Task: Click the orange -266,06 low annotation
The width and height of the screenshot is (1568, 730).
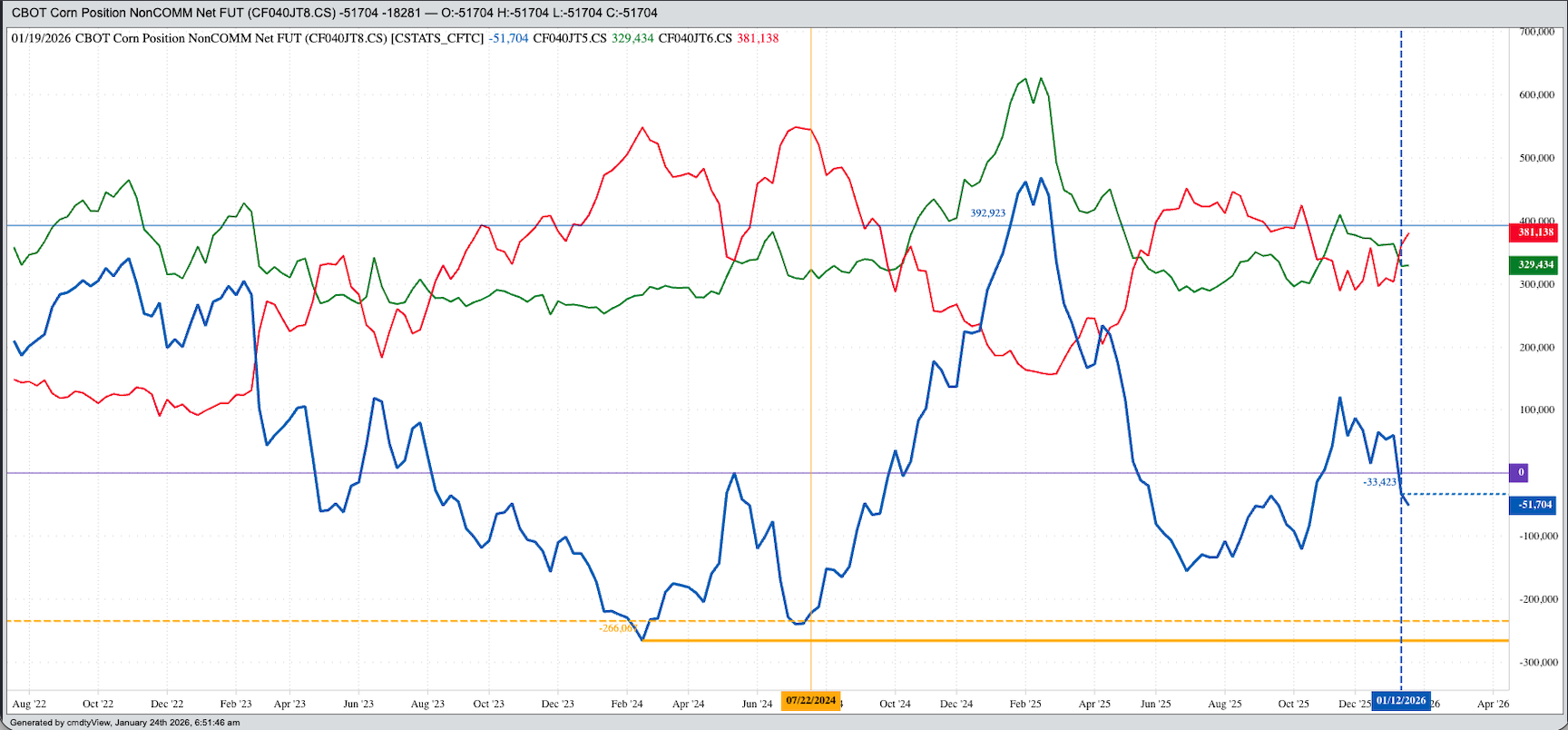Action: pyautogui.click(x=617, y=628)
